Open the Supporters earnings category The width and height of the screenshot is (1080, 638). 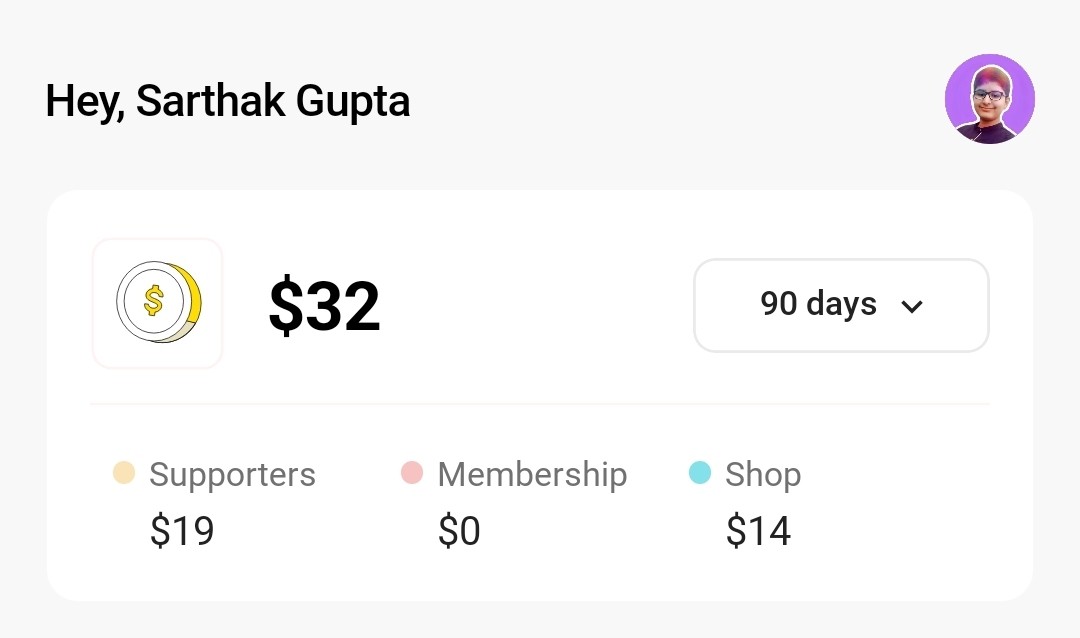(x=232, y=474)
